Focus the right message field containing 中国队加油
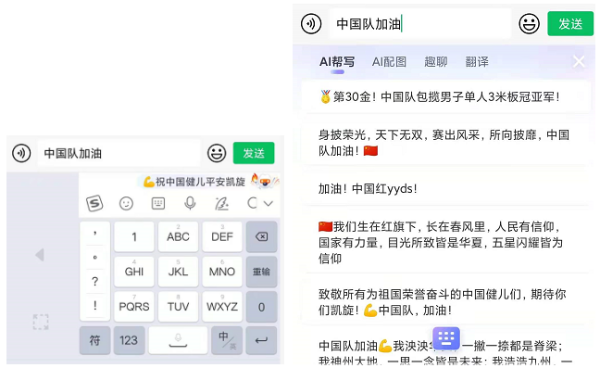 [421, 24]
